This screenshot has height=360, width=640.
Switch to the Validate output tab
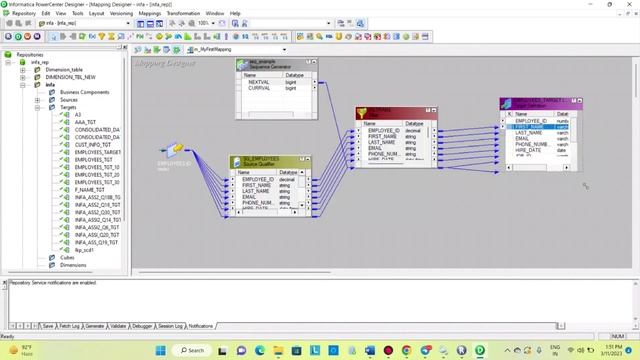pyautogui.click(x=118, y=326)
